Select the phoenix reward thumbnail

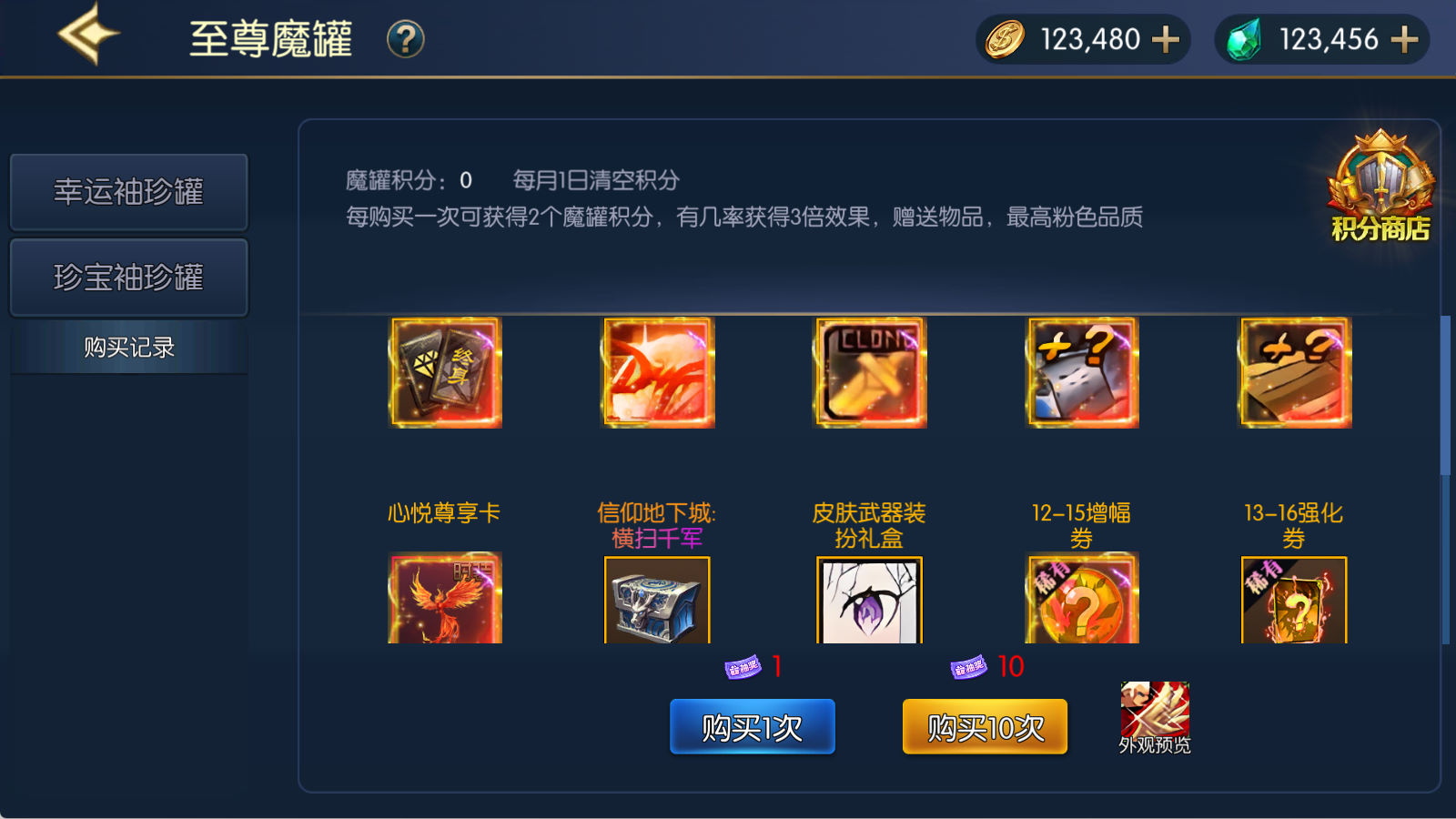445,598
